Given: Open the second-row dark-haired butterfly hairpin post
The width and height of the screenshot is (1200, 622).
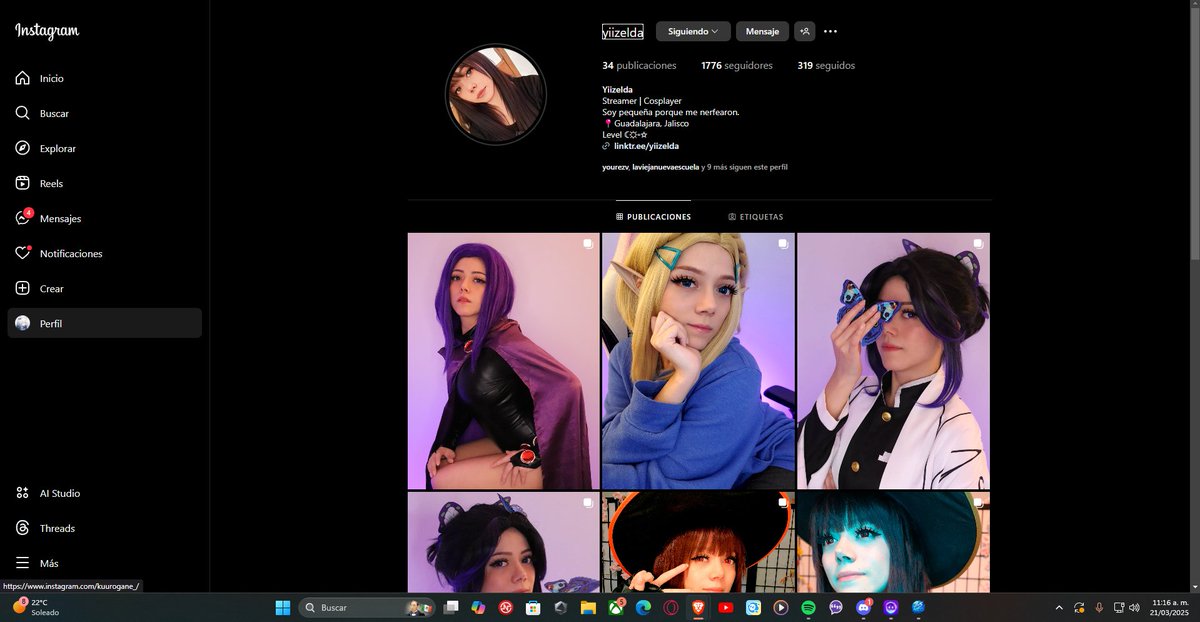Looking at the screenshot, I should pyautogui.click(x=503, y=542).
